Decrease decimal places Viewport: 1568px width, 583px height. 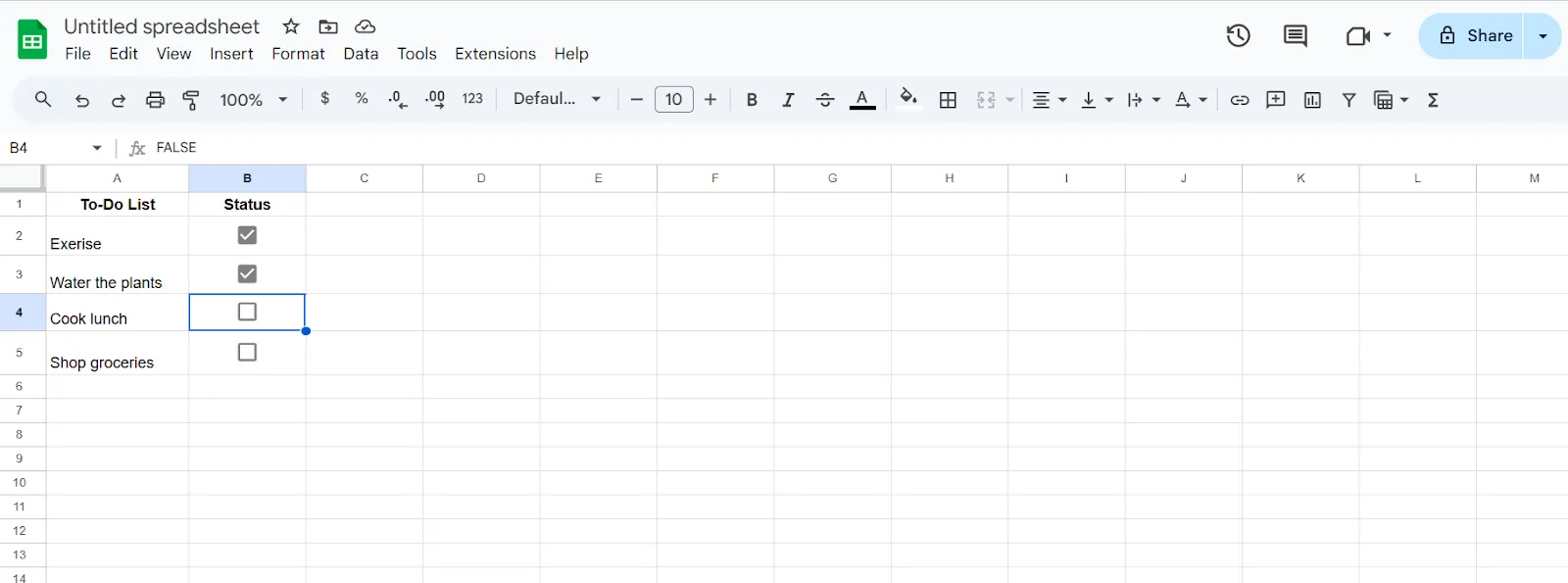click(398, 100)
